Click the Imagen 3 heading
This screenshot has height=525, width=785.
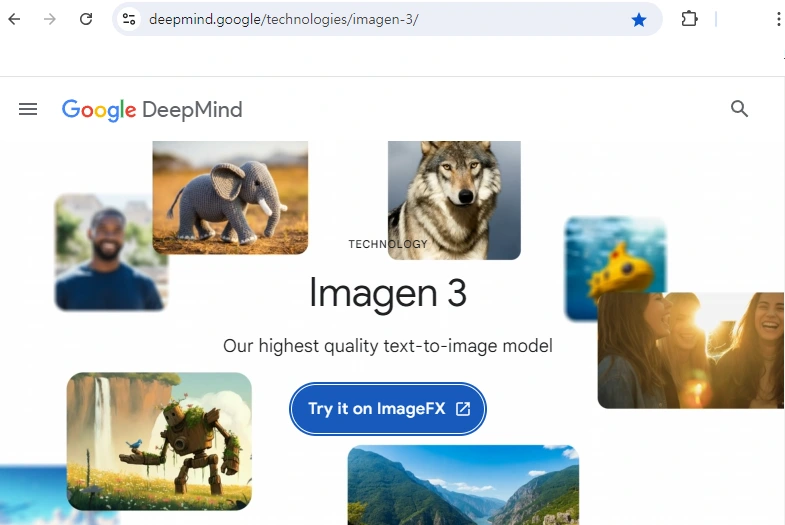388,292
